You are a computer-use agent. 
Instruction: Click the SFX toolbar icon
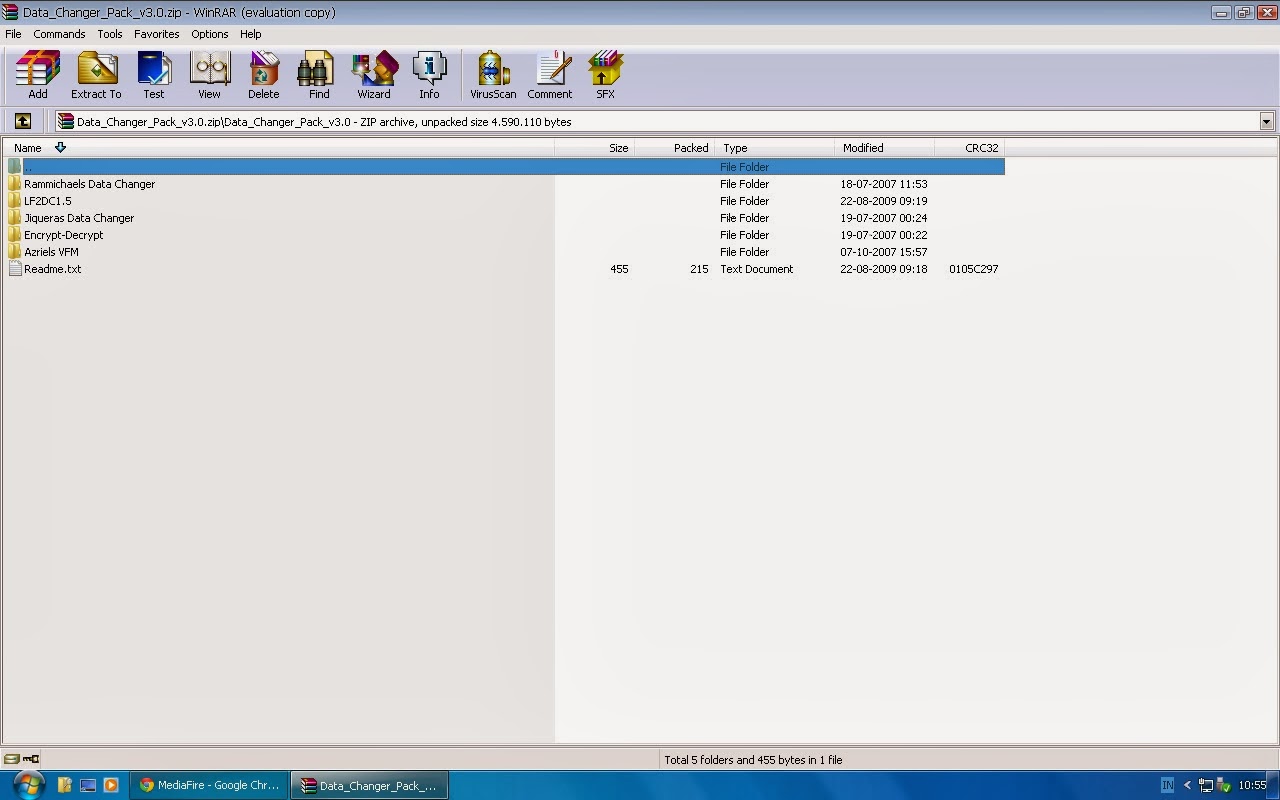click(605, 76)
